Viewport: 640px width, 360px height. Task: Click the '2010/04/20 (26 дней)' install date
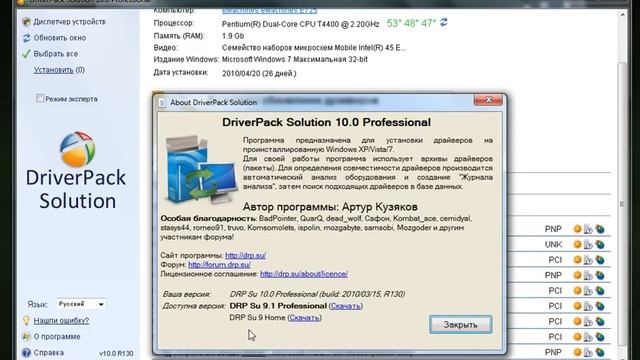coord(259,74)
